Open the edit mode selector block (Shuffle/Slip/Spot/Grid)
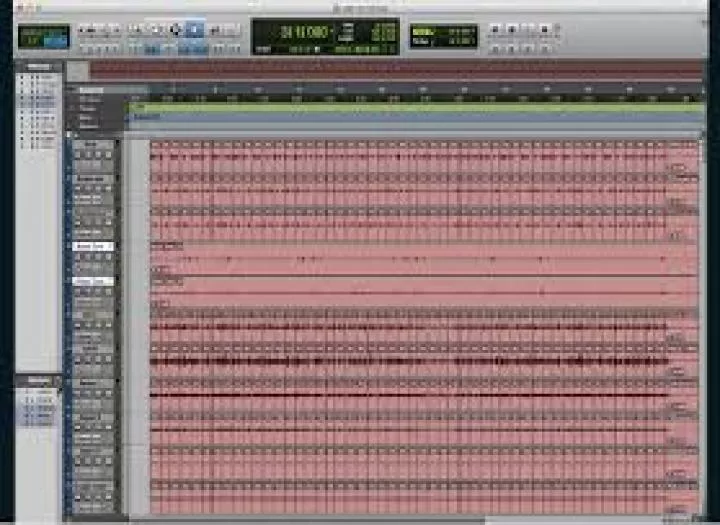 coord(44,37)
